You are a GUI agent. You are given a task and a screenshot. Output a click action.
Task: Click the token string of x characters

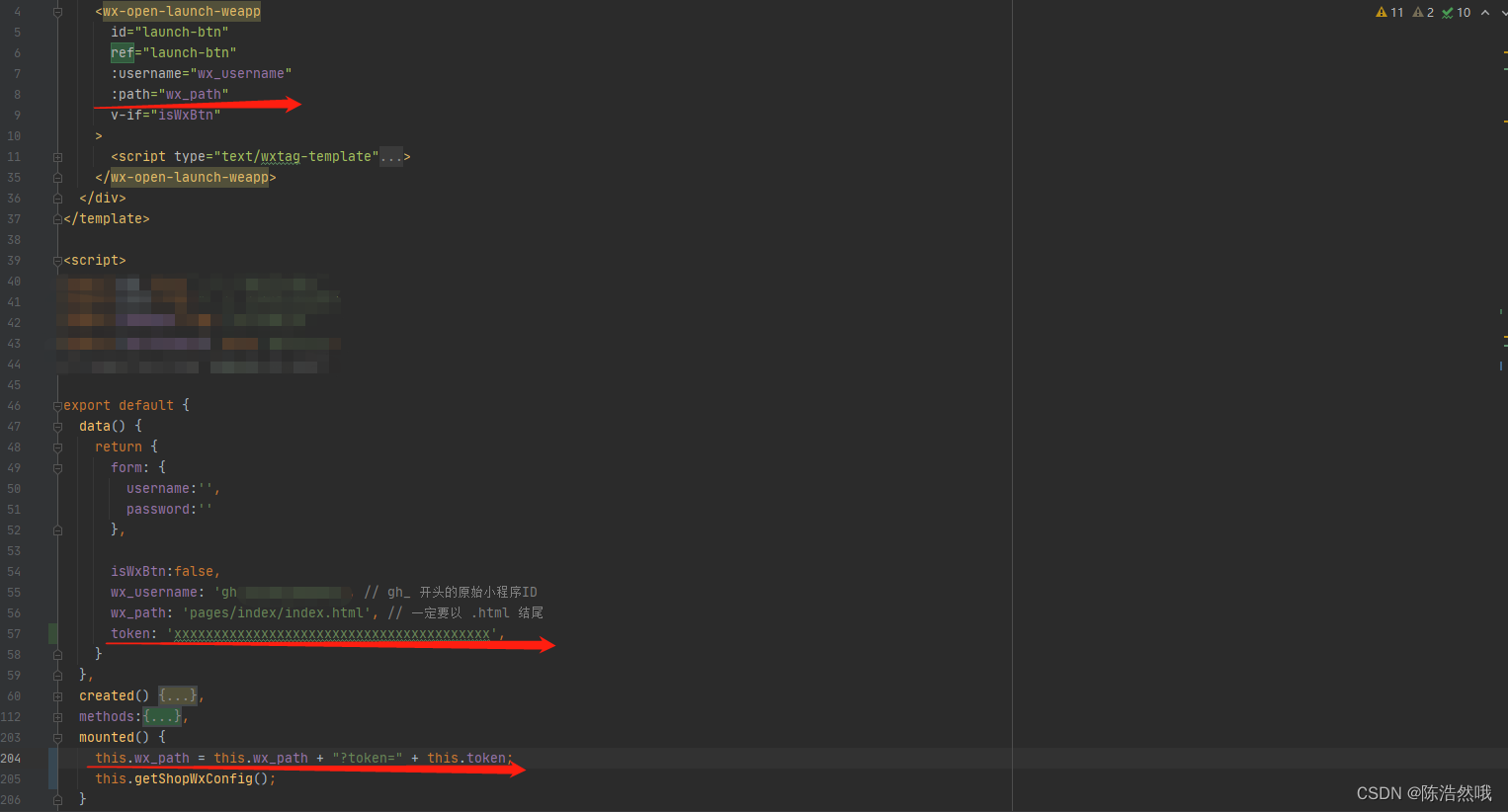pyautogui.click(x=332, y=634)
